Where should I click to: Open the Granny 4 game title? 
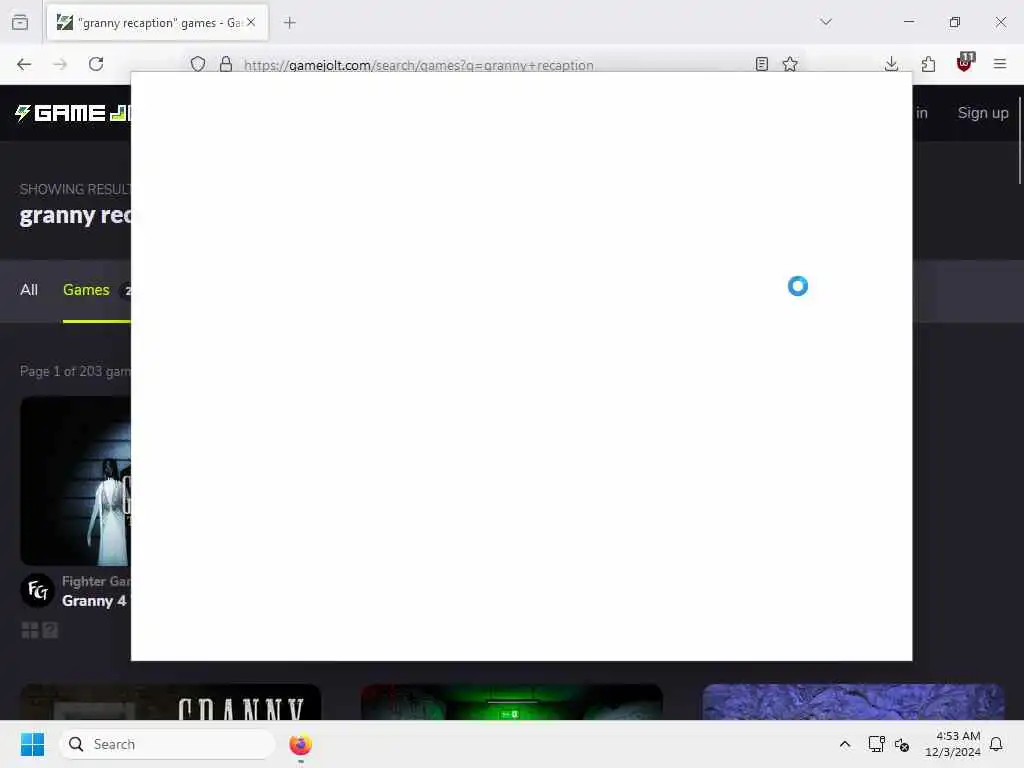(94, 601)
